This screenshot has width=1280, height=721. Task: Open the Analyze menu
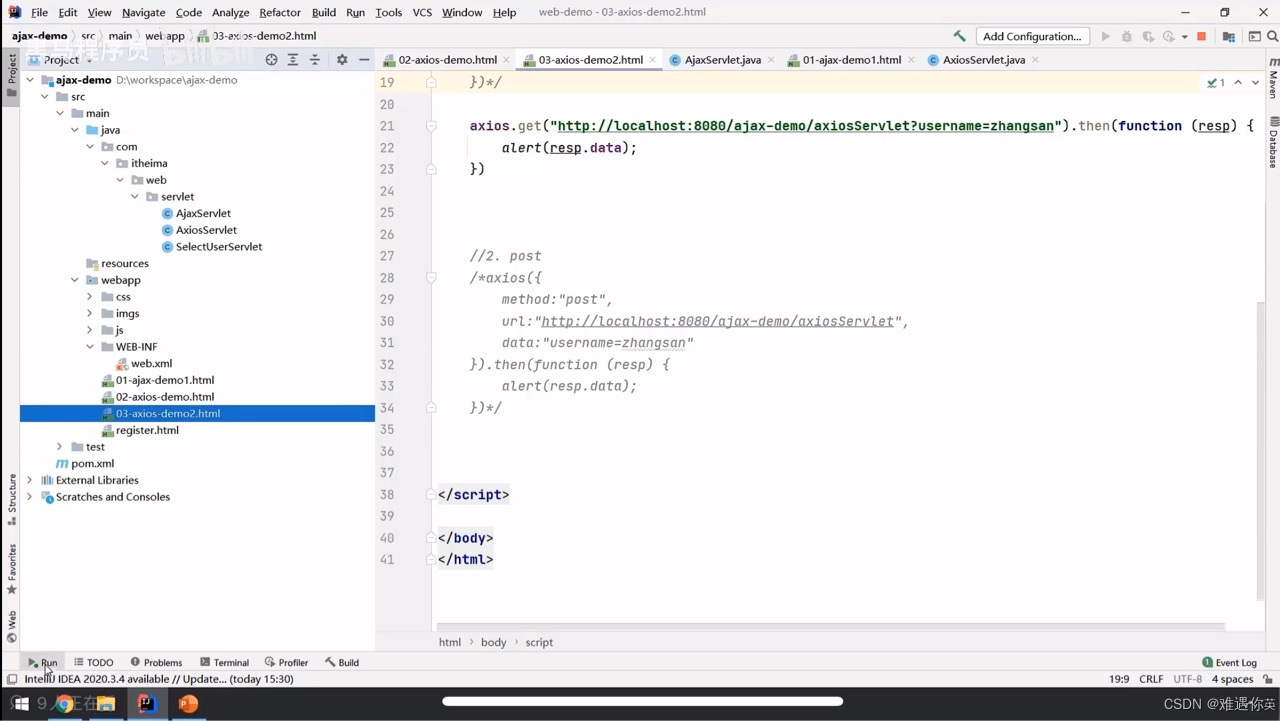pos(230,12)
